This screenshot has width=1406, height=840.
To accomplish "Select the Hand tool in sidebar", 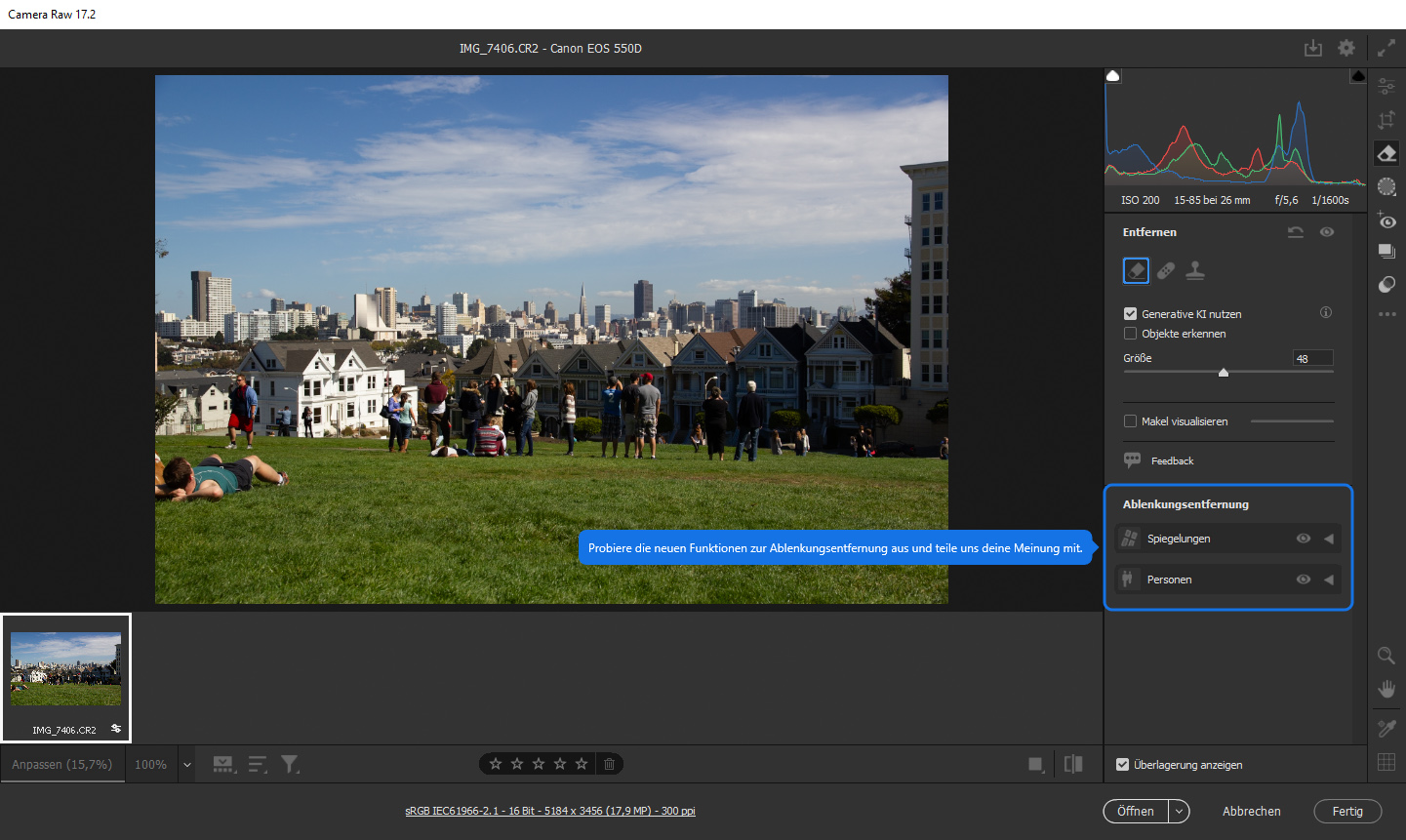I will (x=1386, y=690).
